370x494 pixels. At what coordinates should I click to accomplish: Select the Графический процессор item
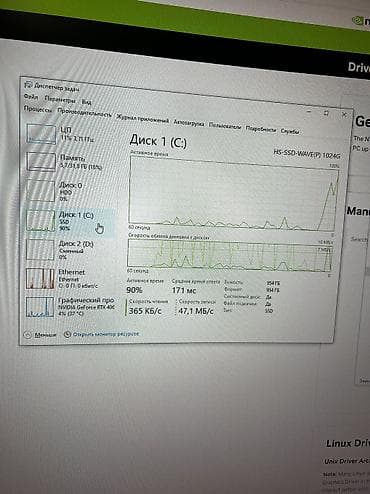click(71, 307)
